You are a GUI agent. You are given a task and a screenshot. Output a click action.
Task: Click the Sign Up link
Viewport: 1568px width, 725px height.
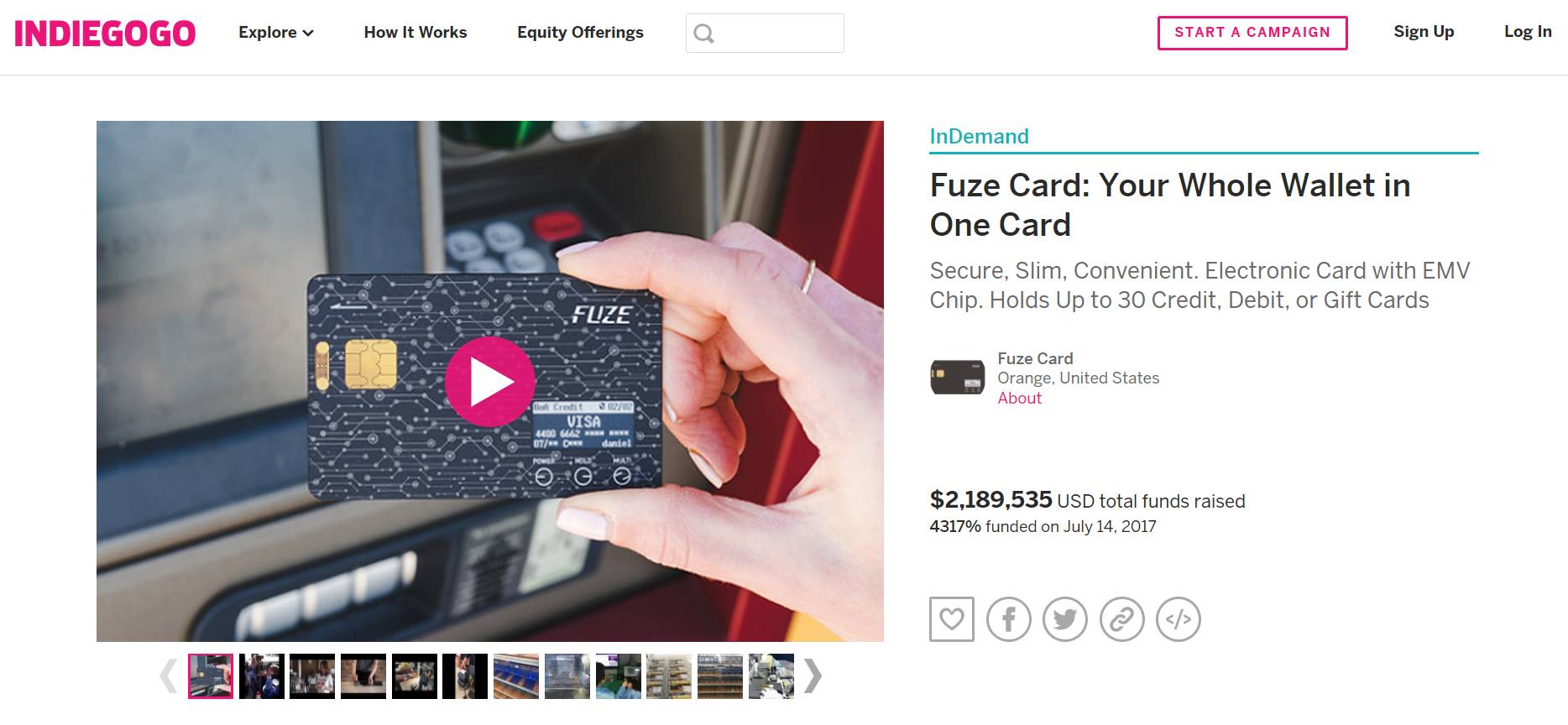coord(1424,32)
